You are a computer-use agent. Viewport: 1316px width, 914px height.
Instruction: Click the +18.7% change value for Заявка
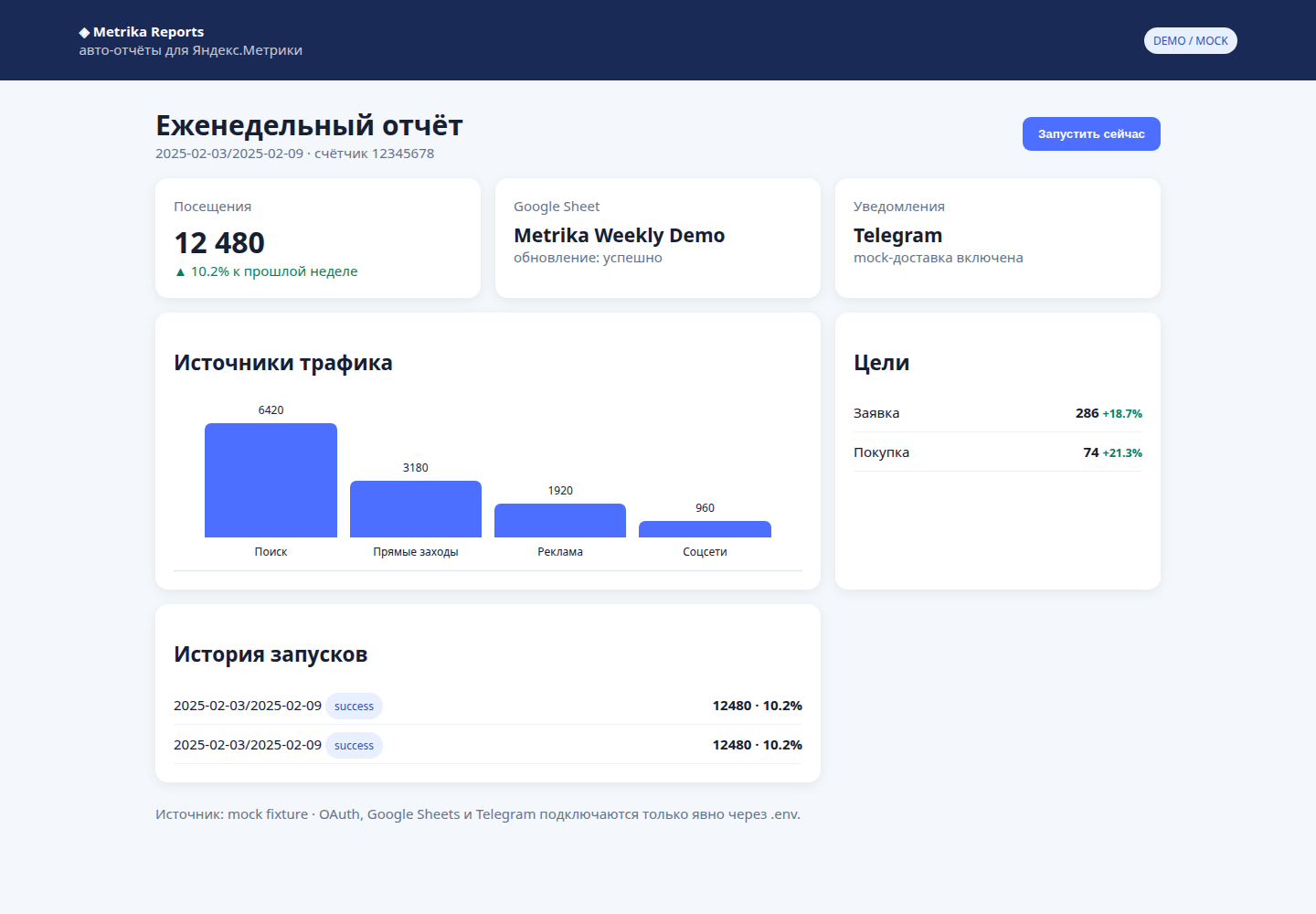click(1122, 414)
